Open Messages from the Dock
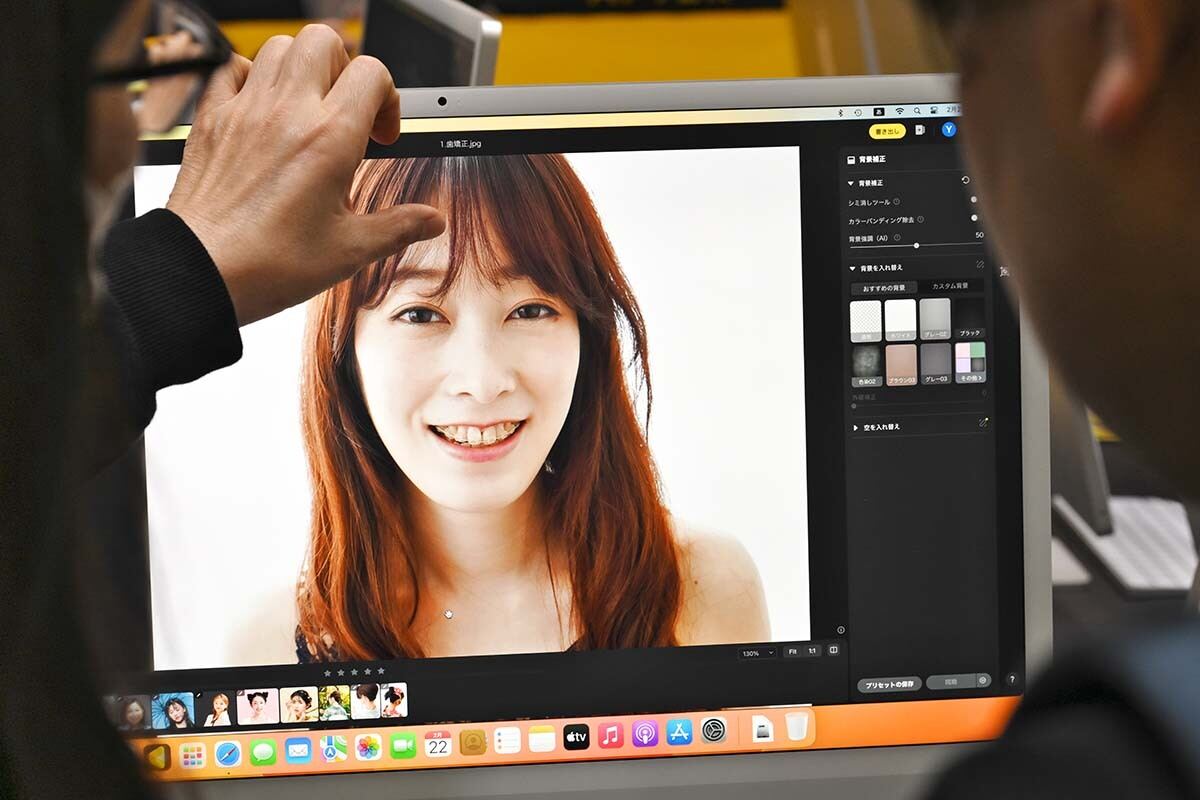 tap(263, 751)
